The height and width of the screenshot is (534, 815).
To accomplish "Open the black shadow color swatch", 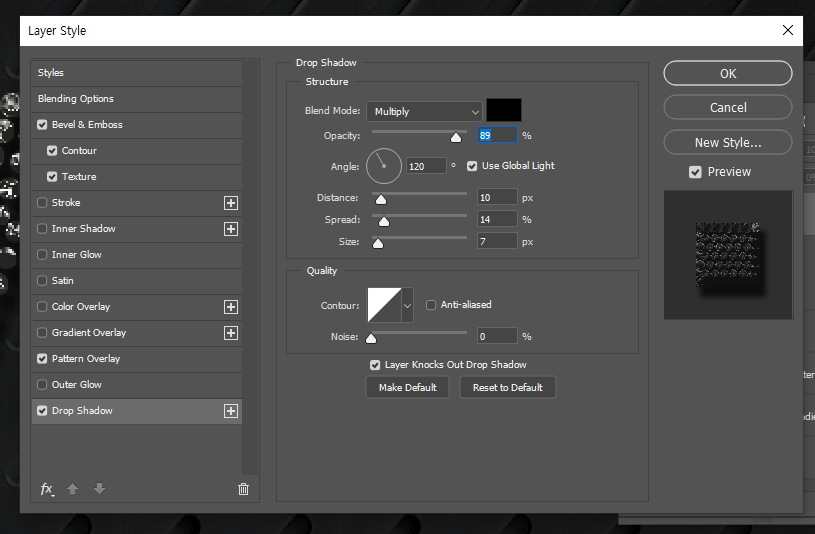I will 504,110.
